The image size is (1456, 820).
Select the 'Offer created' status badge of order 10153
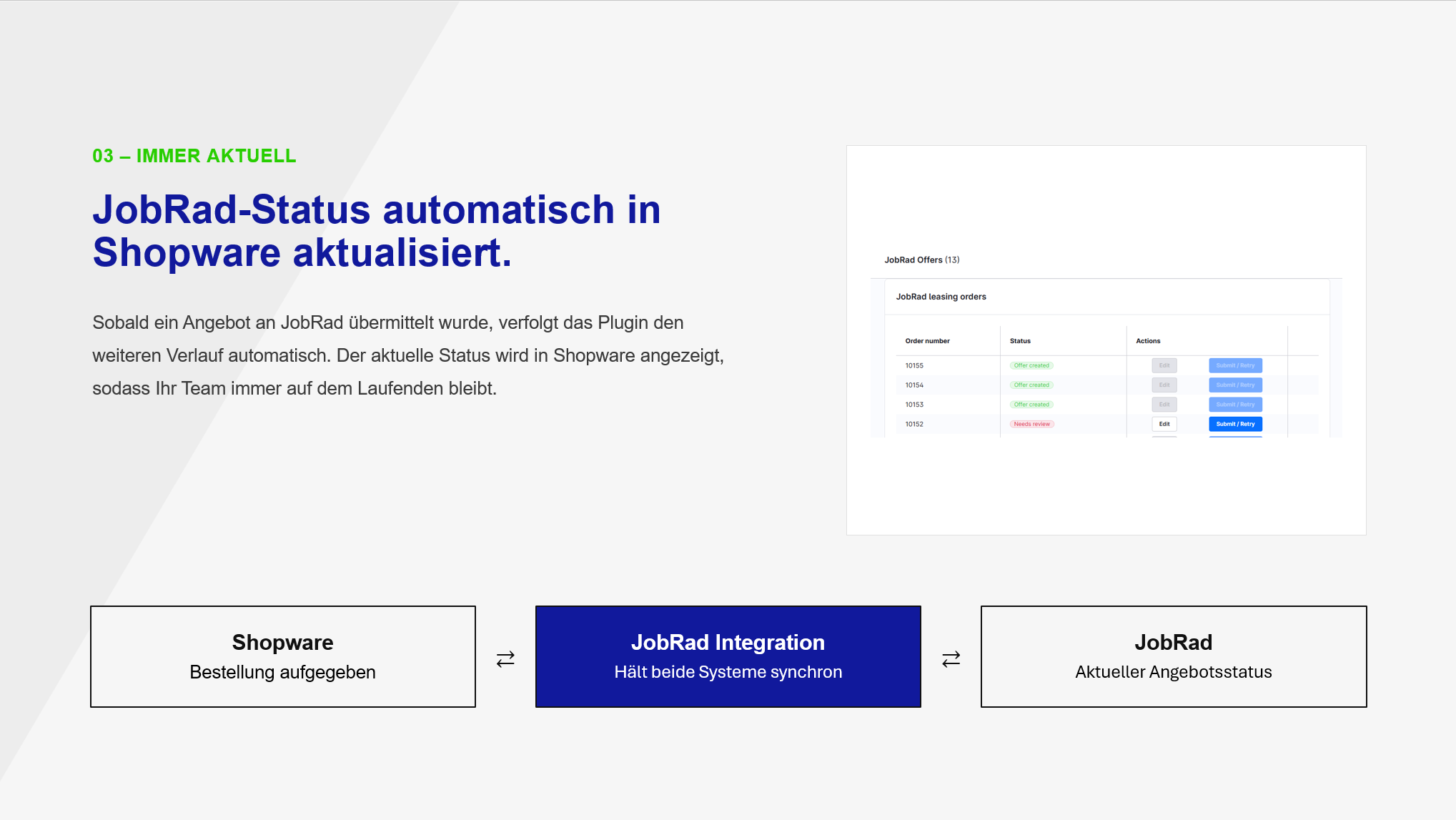1031,405
